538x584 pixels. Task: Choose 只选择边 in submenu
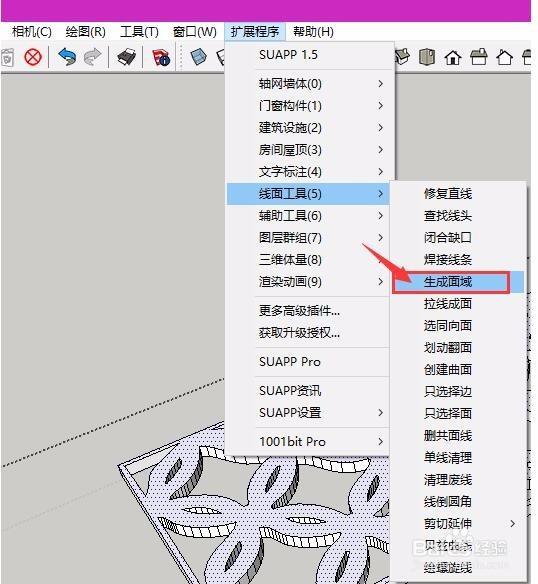pos(458,391)
